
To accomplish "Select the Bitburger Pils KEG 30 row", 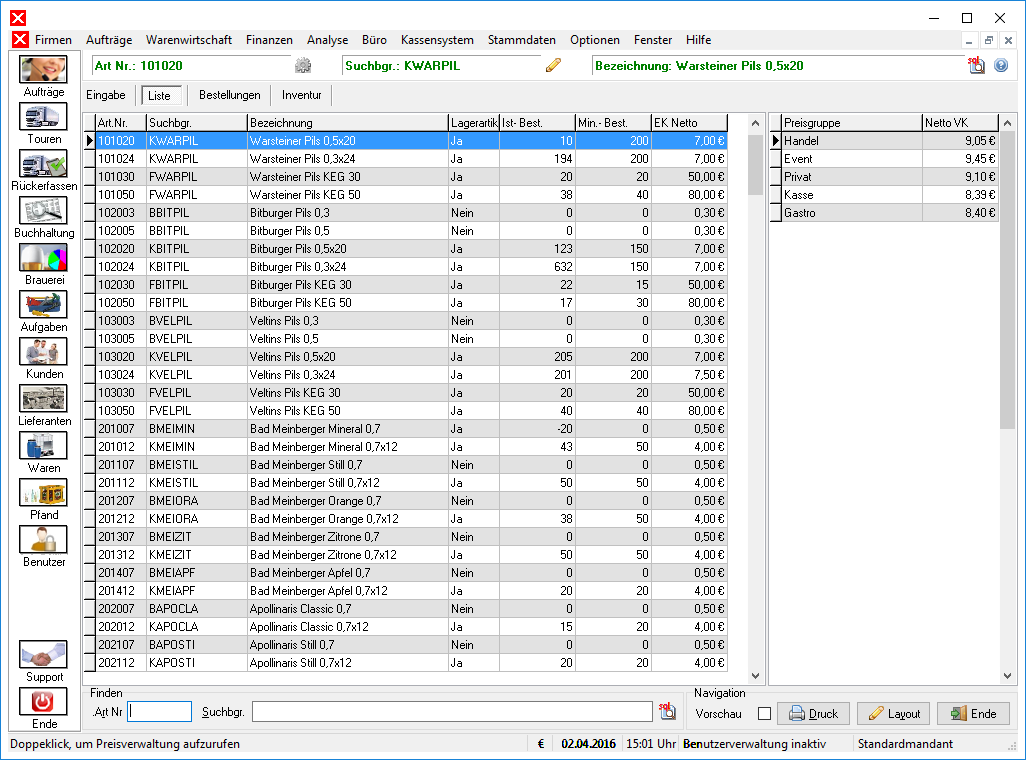I will point(406,285).
